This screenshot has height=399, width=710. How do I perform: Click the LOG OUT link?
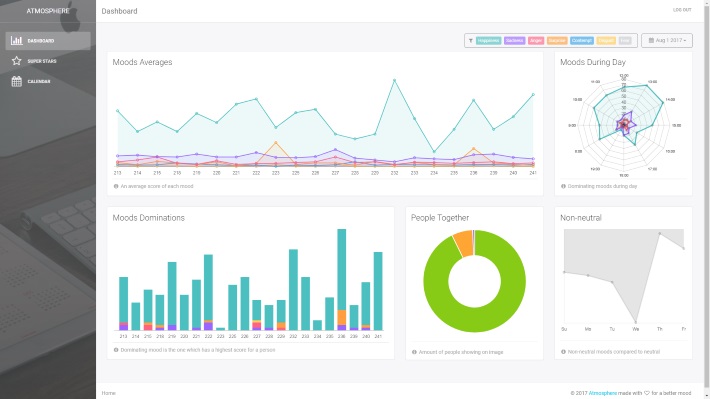coord(682,10)
